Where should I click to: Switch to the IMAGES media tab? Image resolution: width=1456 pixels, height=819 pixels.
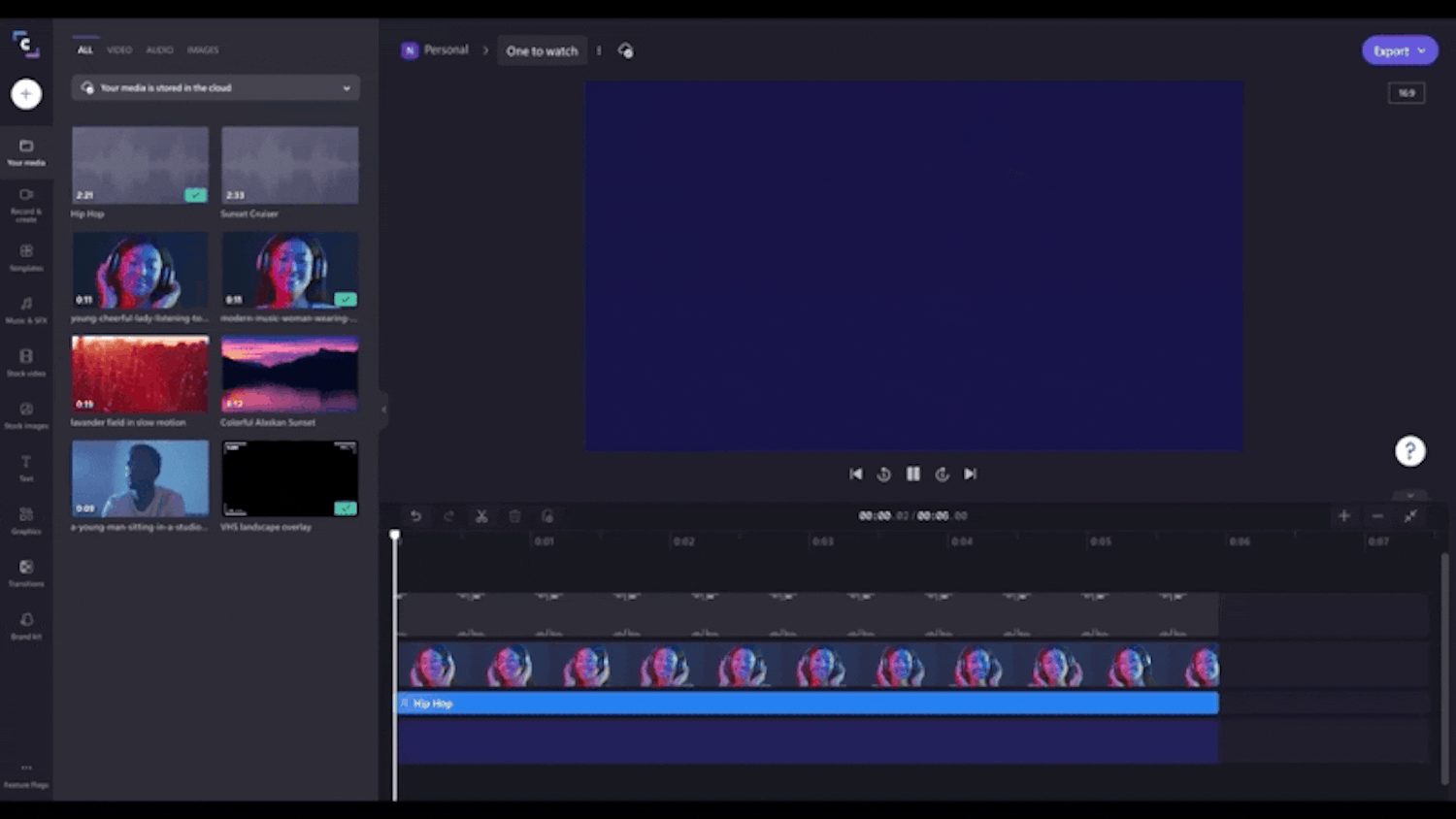pyautogui.click(x=203, y=49)
